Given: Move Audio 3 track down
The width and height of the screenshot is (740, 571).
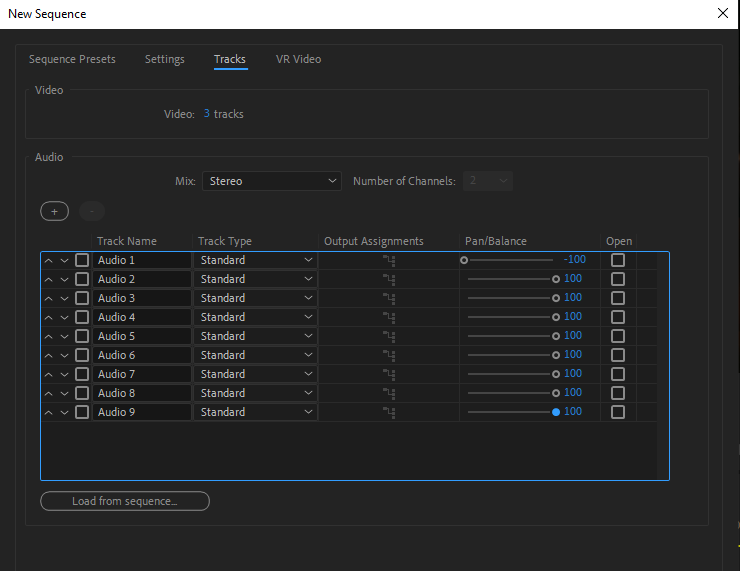Looking at the screenshot, I should click(x=65, y=298).
